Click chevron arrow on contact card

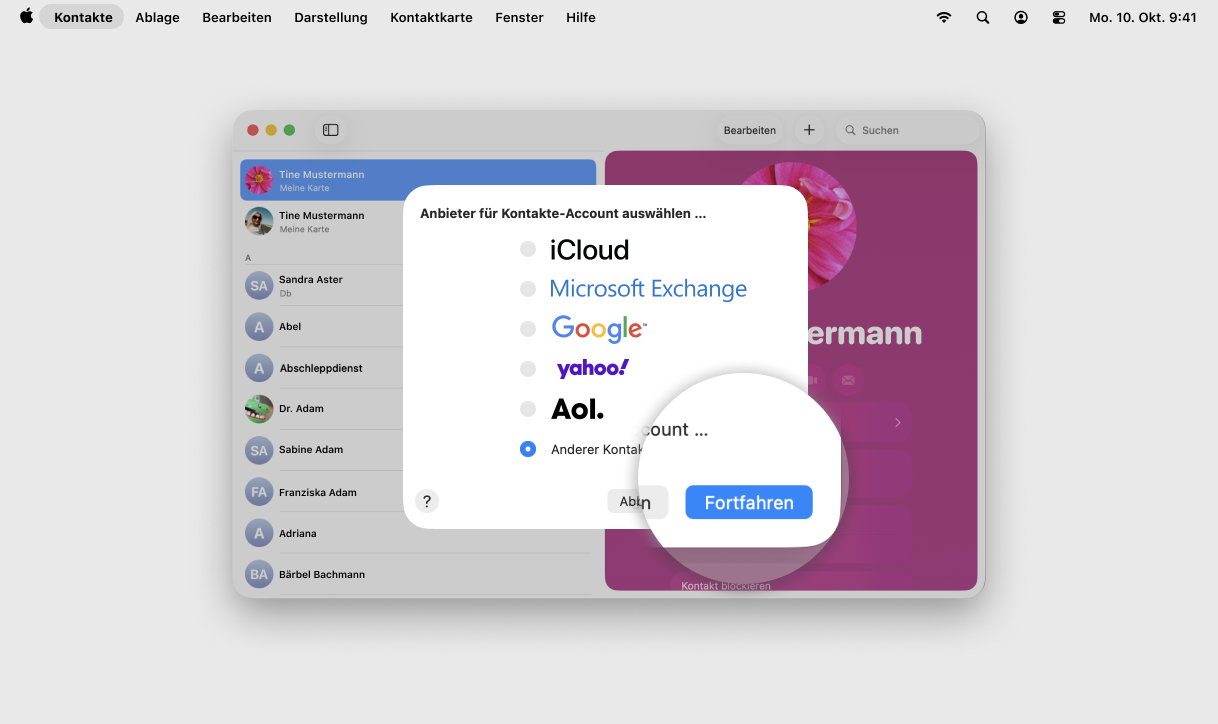tap(897, 423)
